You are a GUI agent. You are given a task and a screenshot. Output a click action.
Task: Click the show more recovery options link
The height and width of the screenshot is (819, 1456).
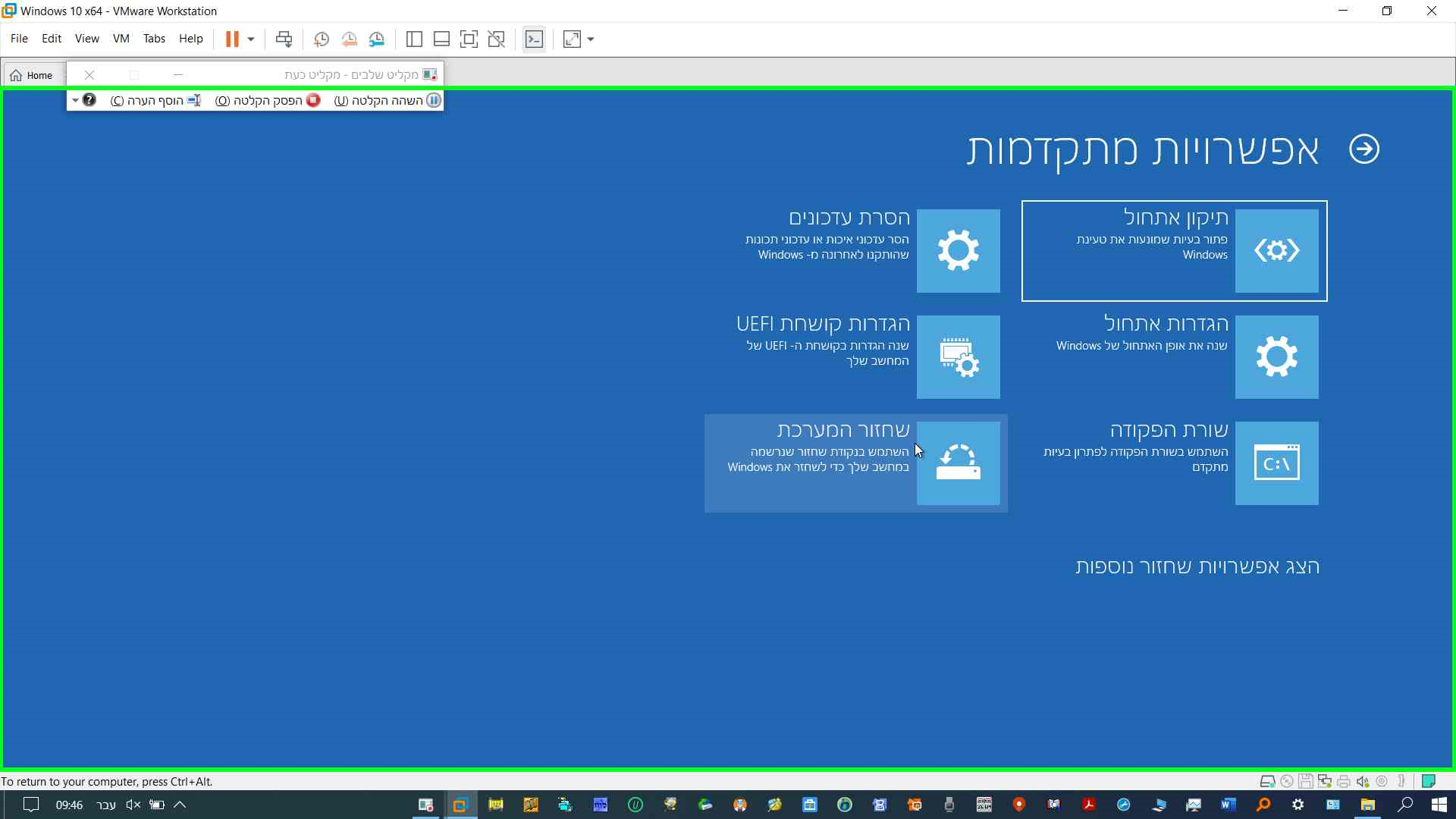[x=1197, y=566]
